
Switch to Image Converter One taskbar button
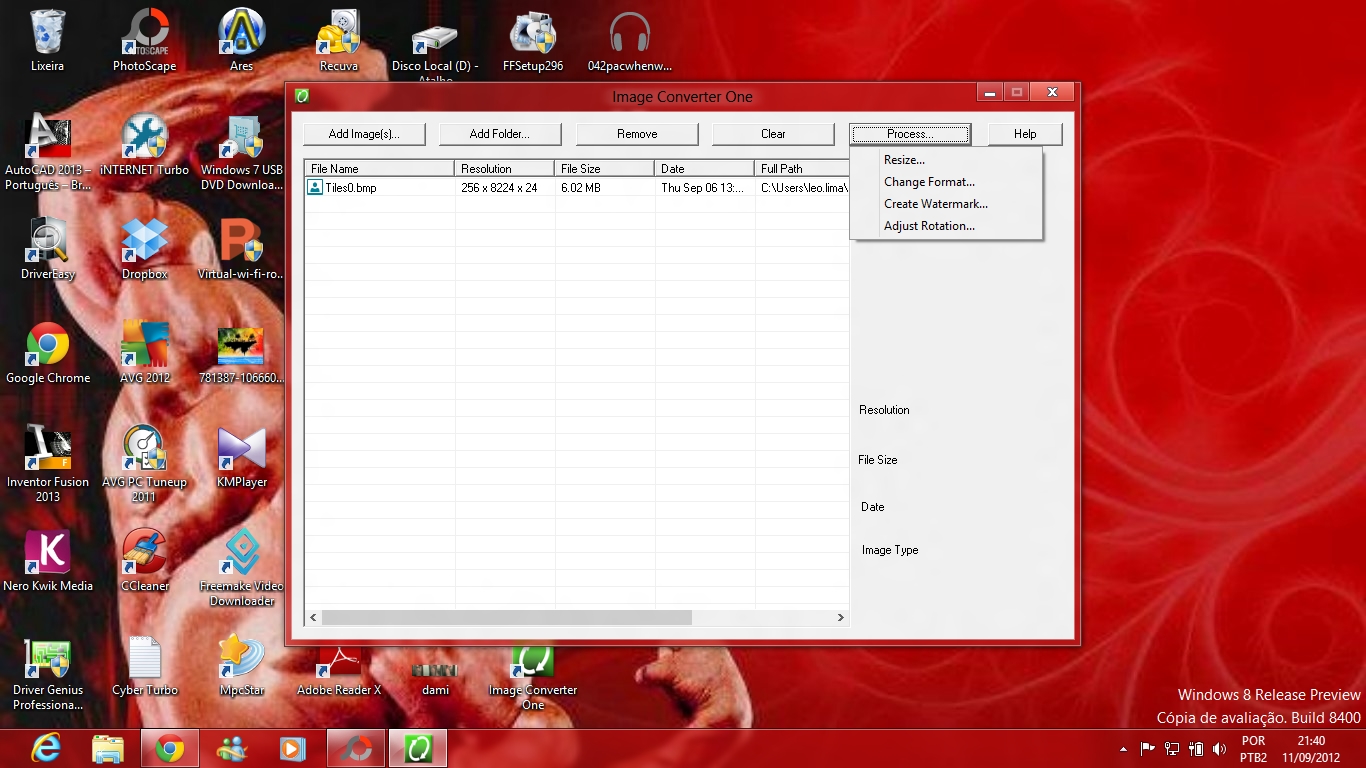click(418, 748)
